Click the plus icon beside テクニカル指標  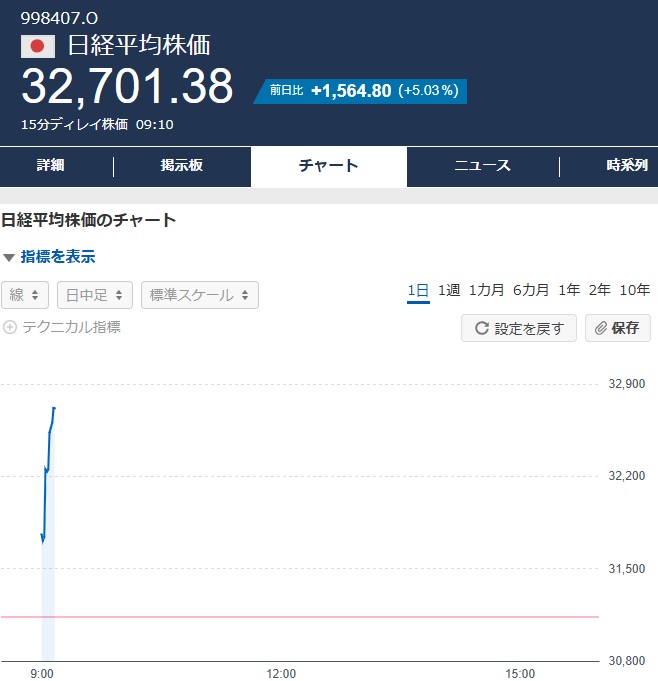click(10, 327)
